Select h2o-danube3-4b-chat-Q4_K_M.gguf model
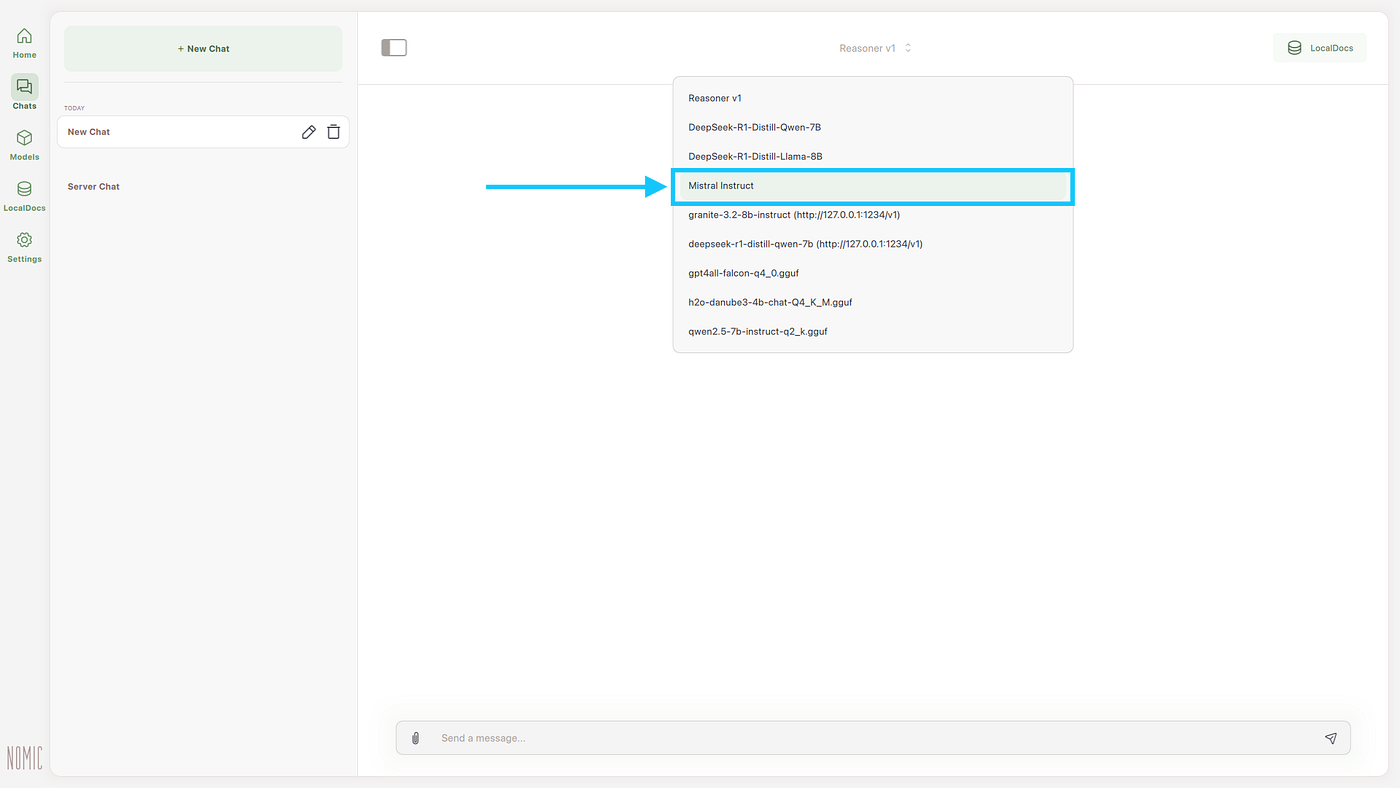This screenshot has width=1400, height=788. (873, 302)
